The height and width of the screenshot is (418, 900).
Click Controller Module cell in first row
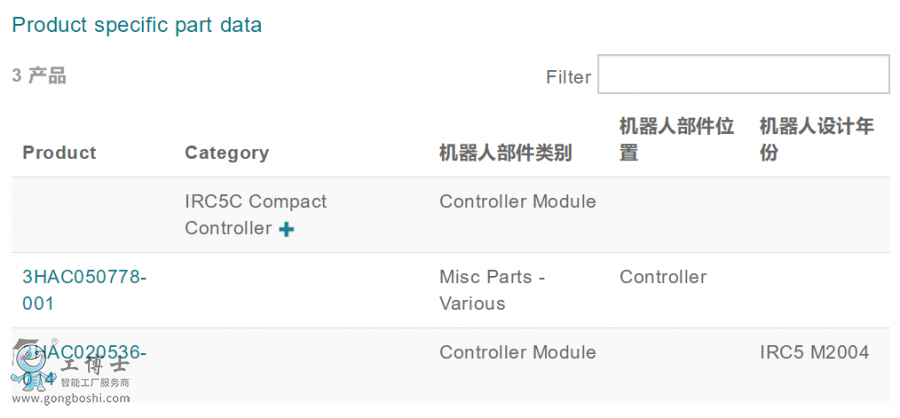coord(518,202)
